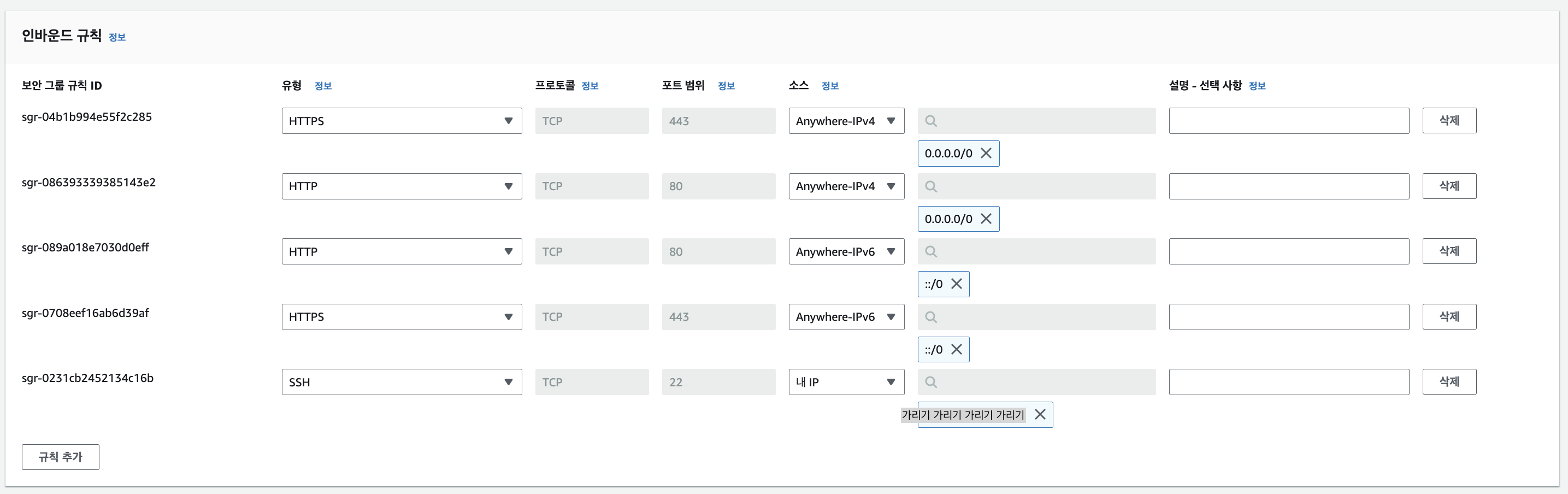Delete SSH rule sgr-0231cb2452134c16b with 삭제
Viewport: 1568px width, 494px height.
[x=1449, y=382]
